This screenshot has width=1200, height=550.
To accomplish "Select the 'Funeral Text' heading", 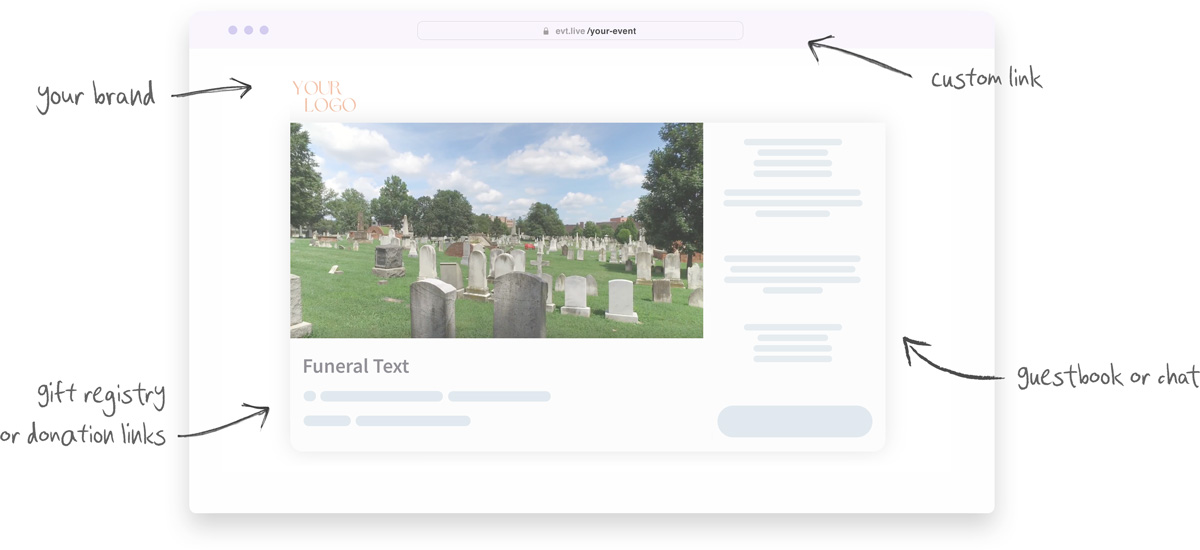I will (356, 366).
